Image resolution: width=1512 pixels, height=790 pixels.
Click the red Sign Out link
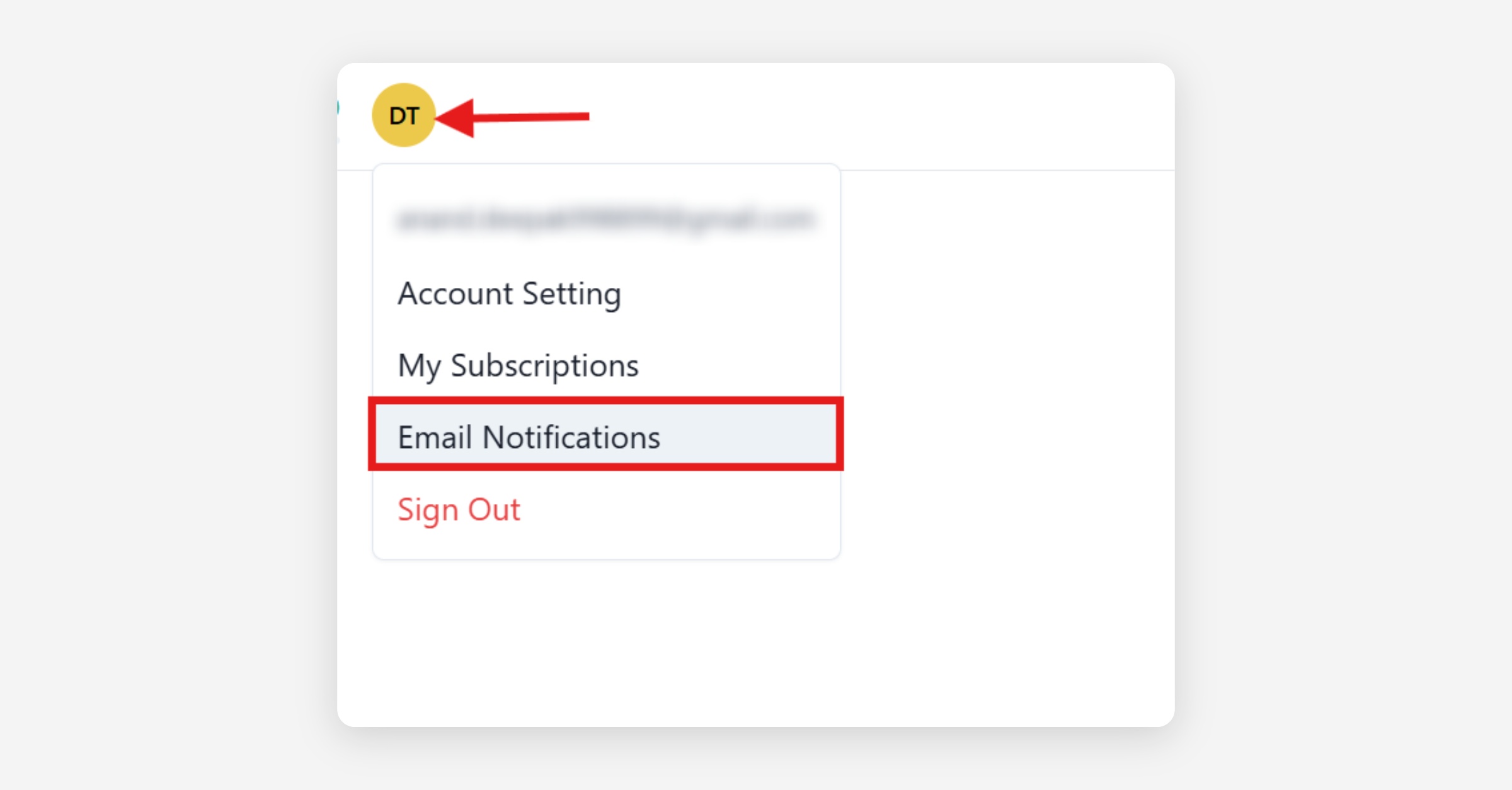click(459, 509)
